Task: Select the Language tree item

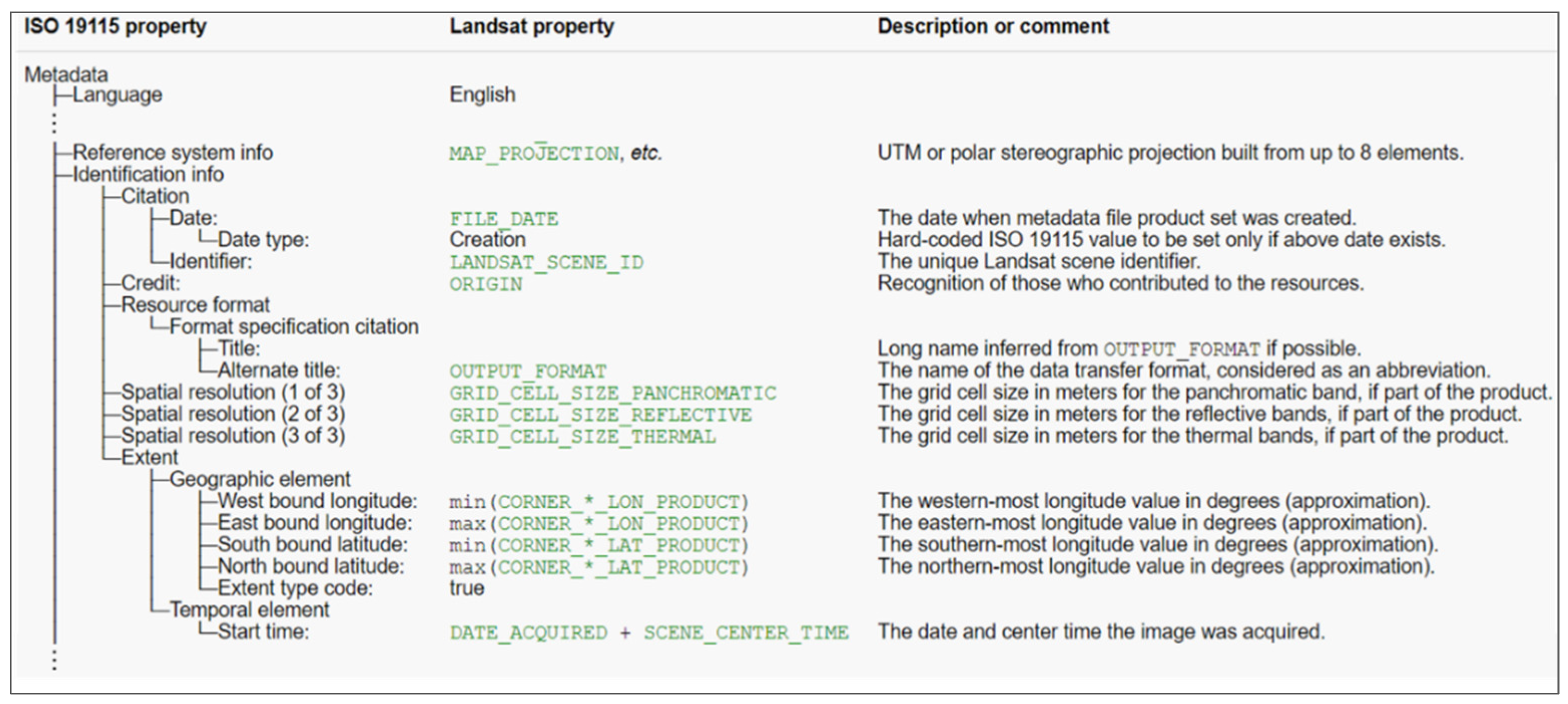Action: (x=117, y=95)
